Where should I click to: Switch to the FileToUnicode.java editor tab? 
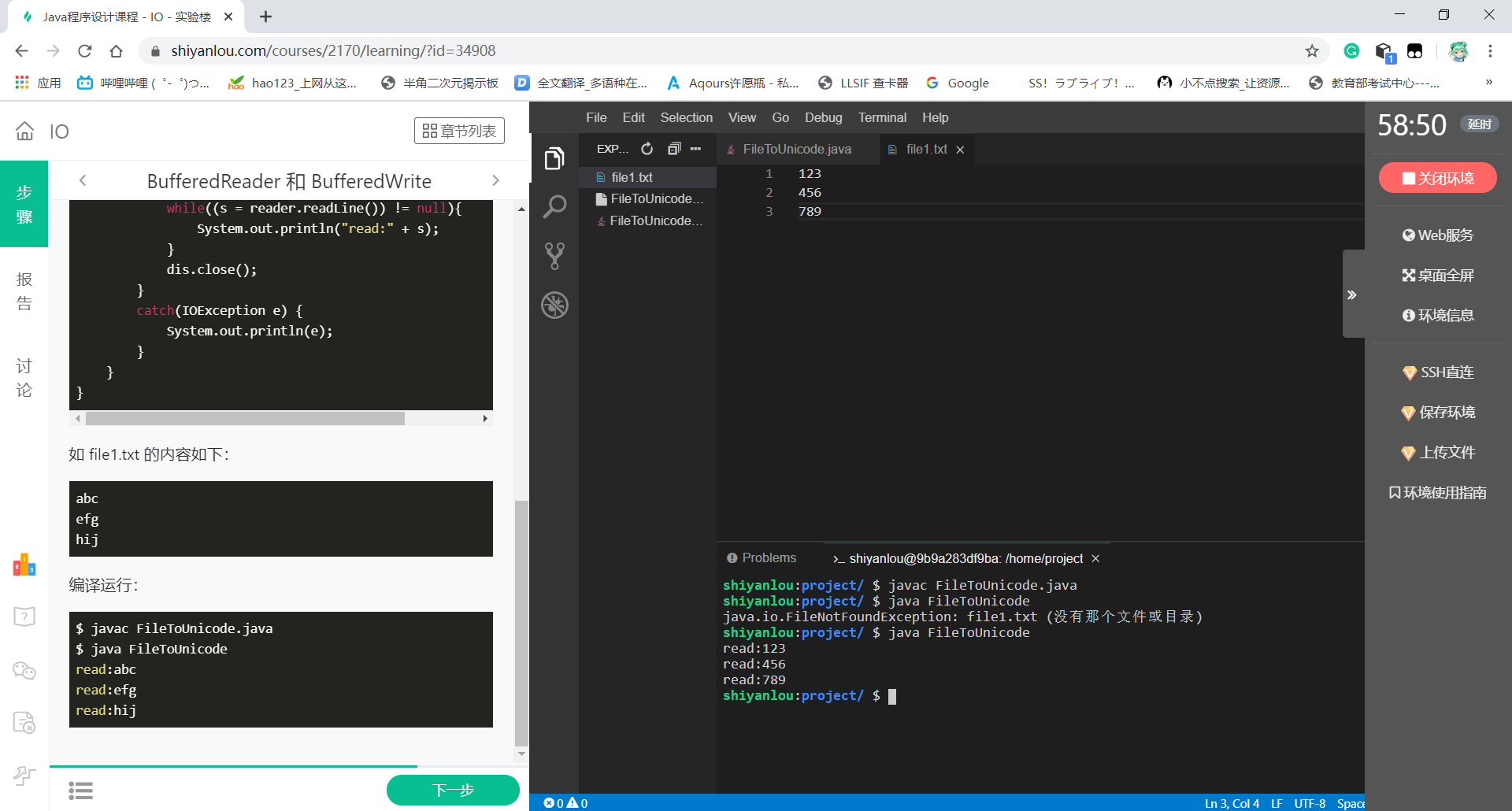point(796,150)
